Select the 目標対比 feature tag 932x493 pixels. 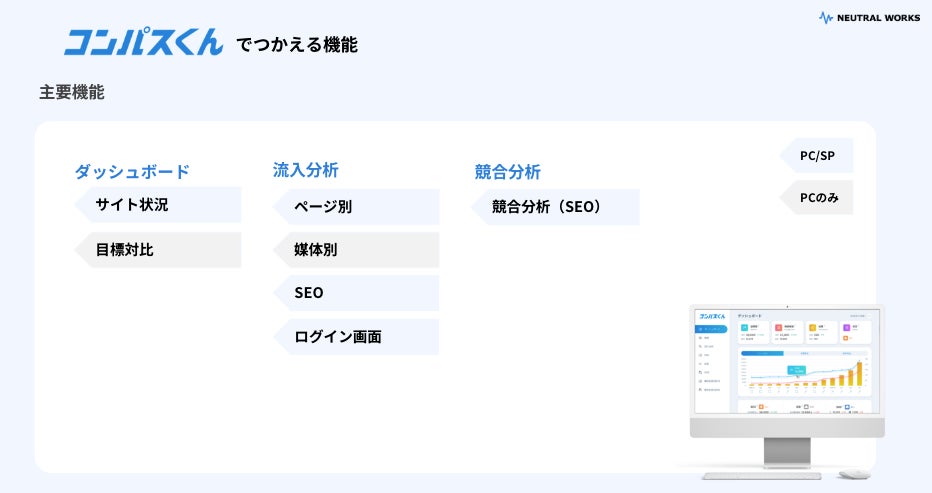point(158,250)
